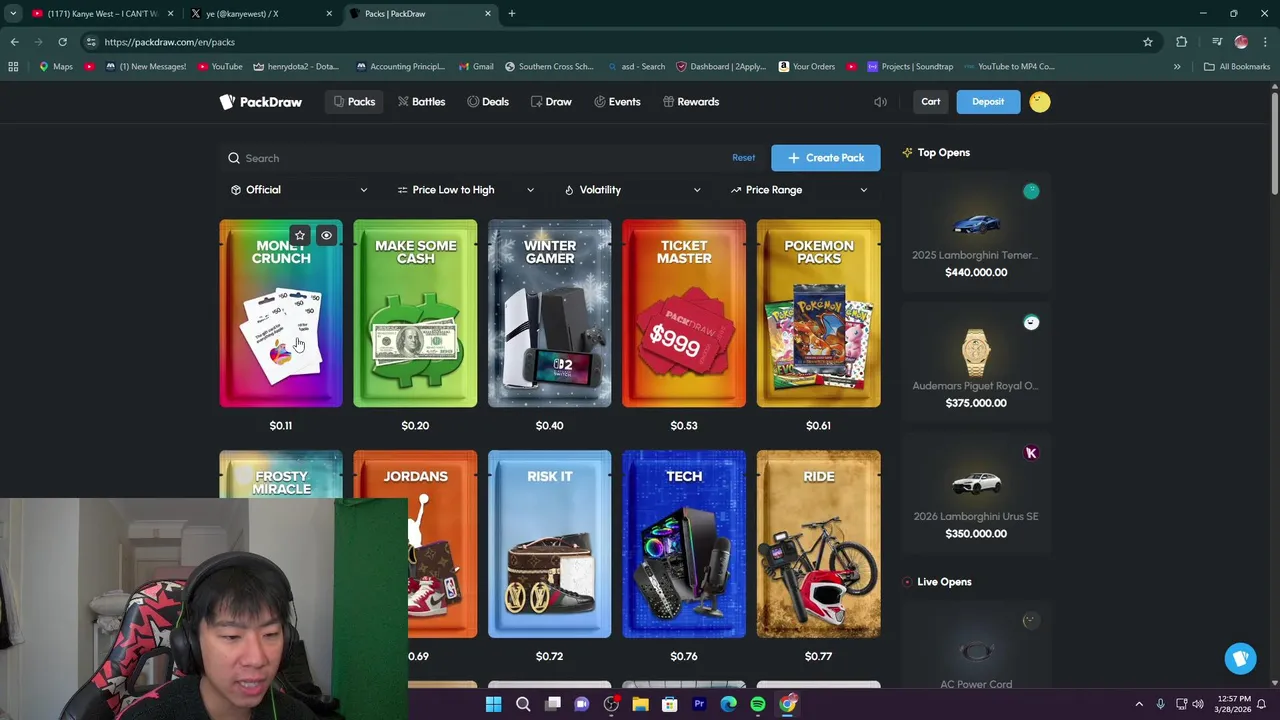
Task: Open Task View from the taskbar
Action: click(x=552, y=704)
